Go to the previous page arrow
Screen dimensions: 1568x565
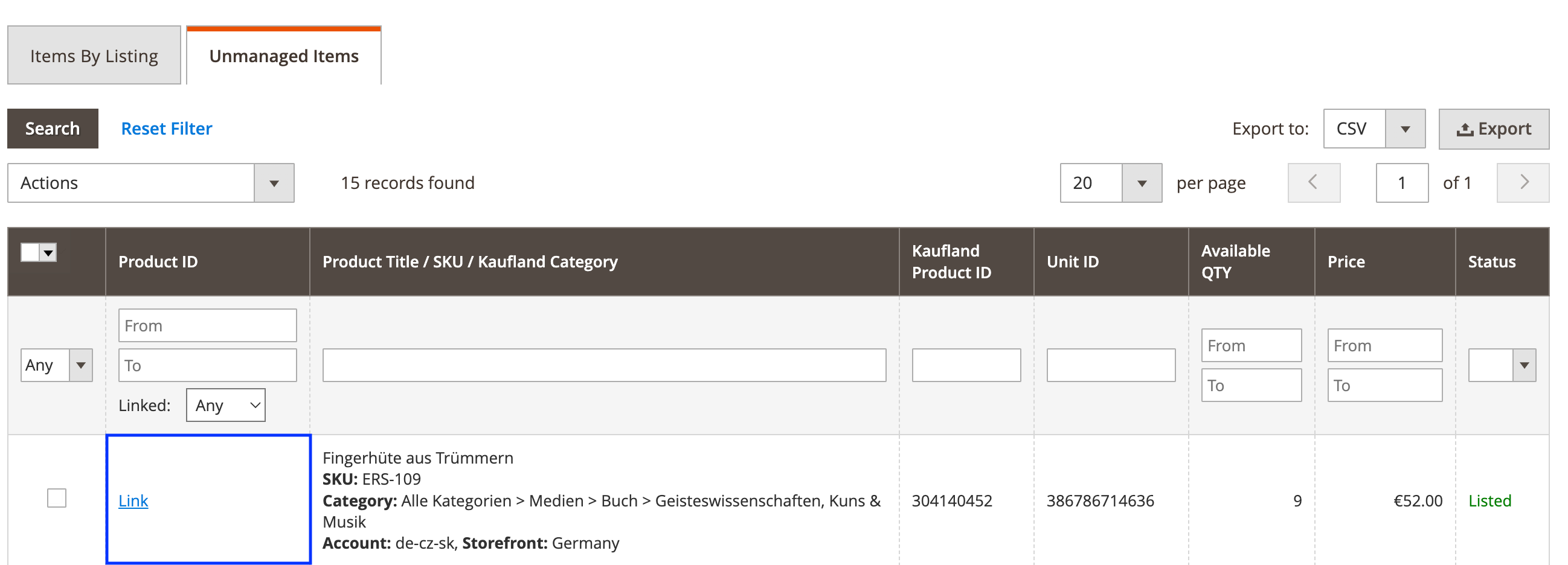pyautogui.click(x=1313, y=182)
